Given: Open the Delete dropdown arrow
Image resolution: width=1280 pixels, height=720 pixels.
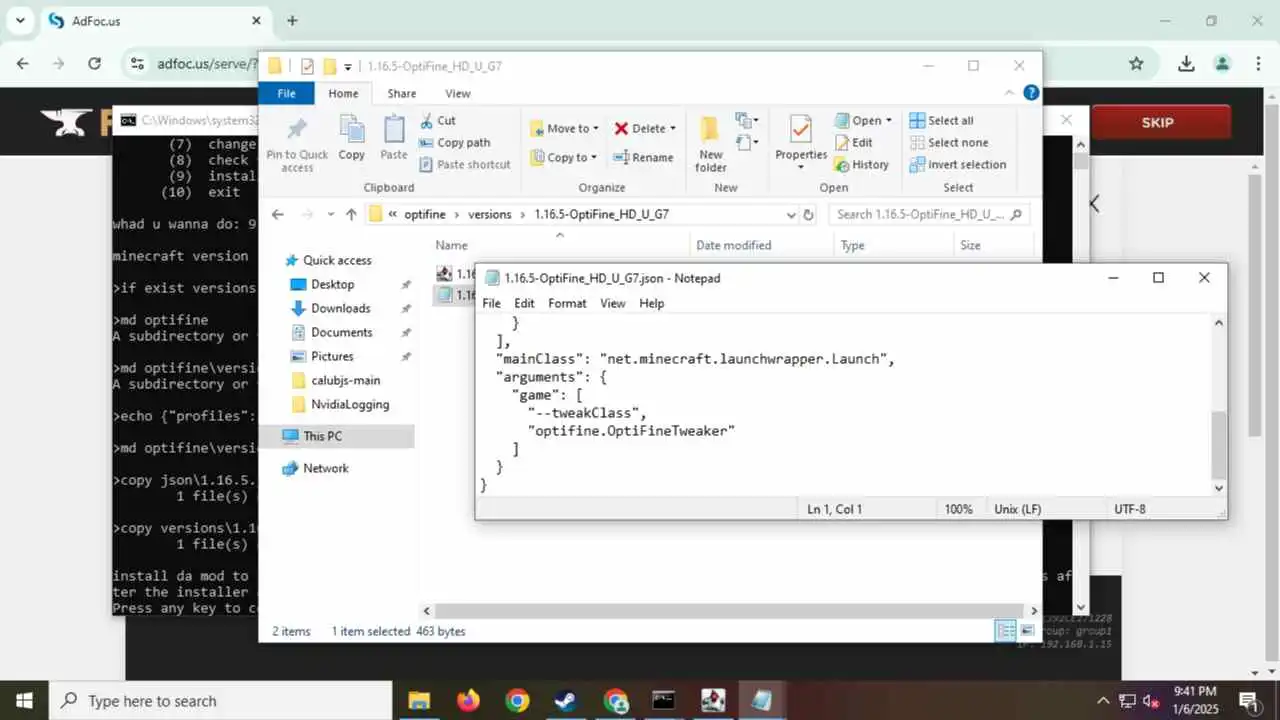Looking at the screenshot, I should click(673, 129).
